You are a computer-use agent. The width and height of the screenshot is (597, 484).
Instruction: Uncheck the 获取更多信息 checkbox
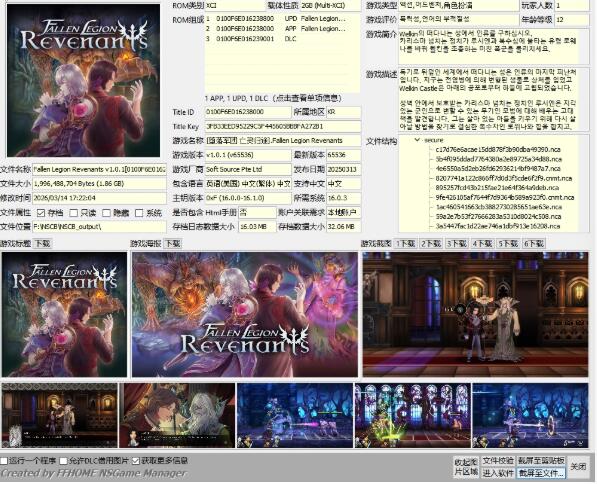pos(136,461)
